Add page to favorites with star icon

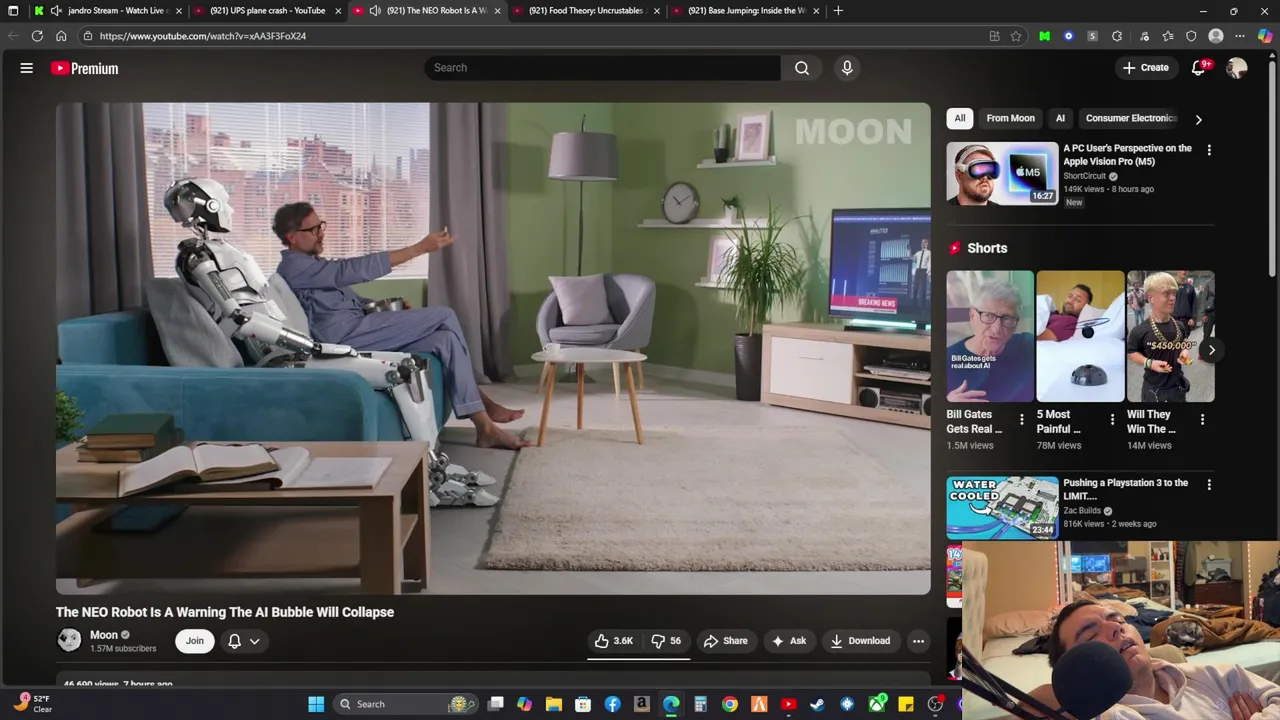1016,36
